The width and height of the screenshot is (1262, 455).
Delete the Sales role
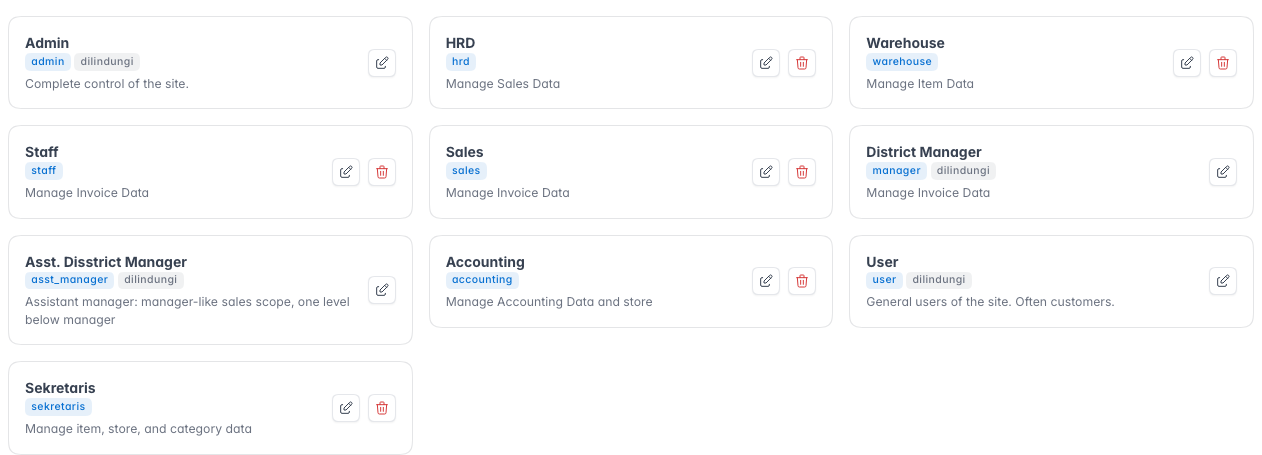tap(802, 172)
